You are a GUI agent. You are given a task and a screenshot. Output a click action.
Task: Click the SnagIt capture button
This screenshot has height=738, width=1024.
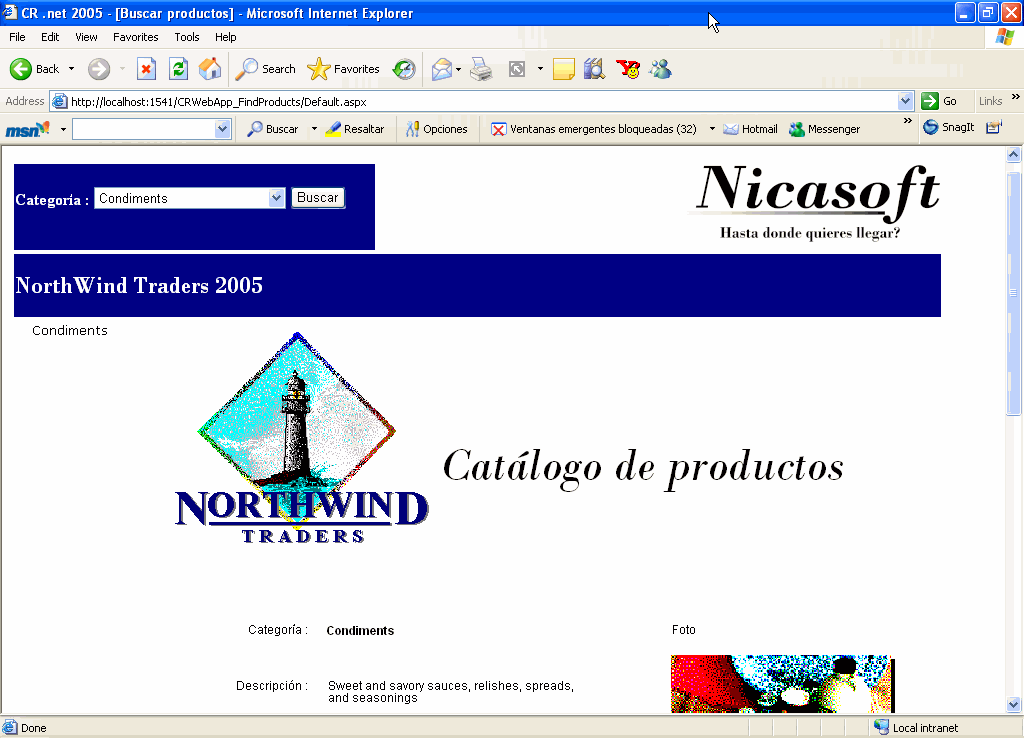tap(948, 127)
